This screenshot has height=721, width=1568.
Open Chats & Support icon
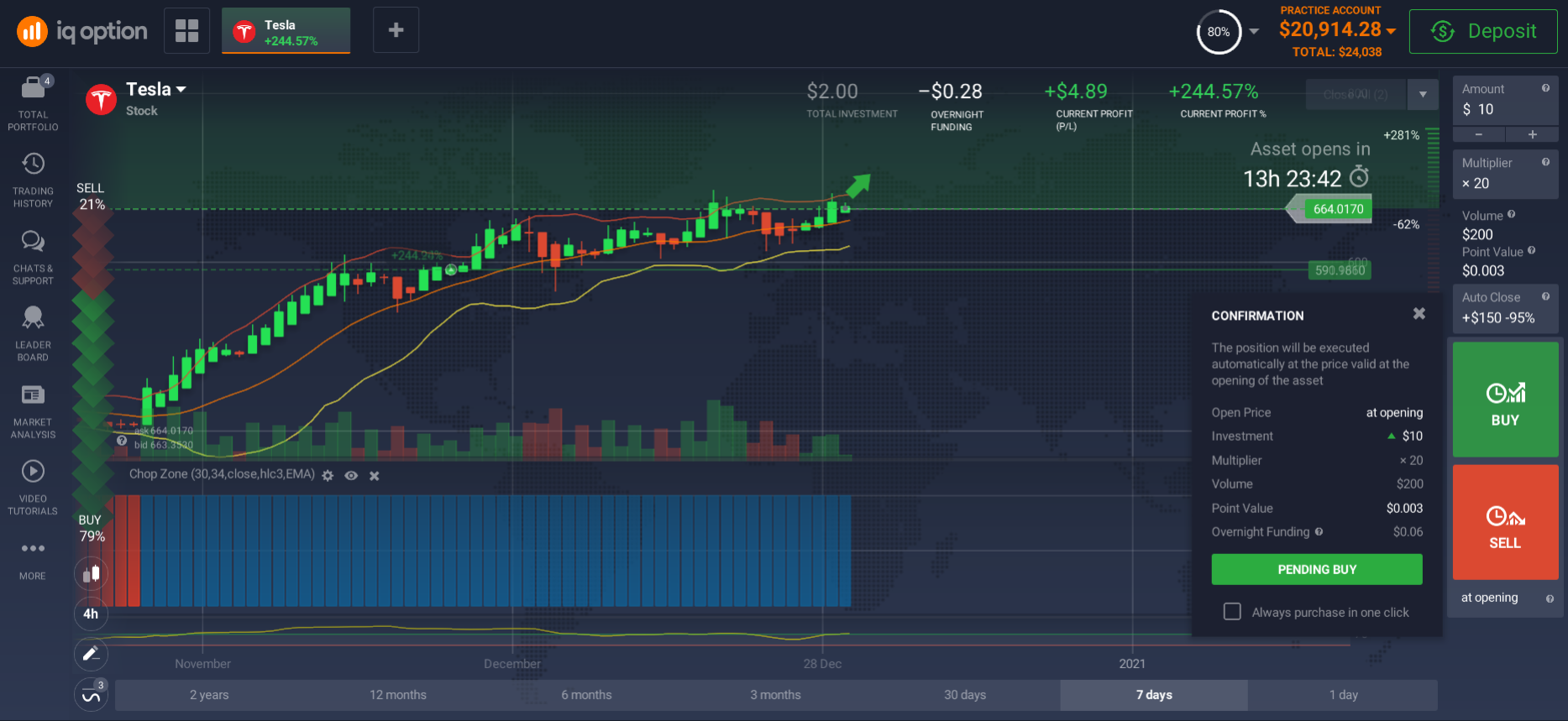[33, 242]
